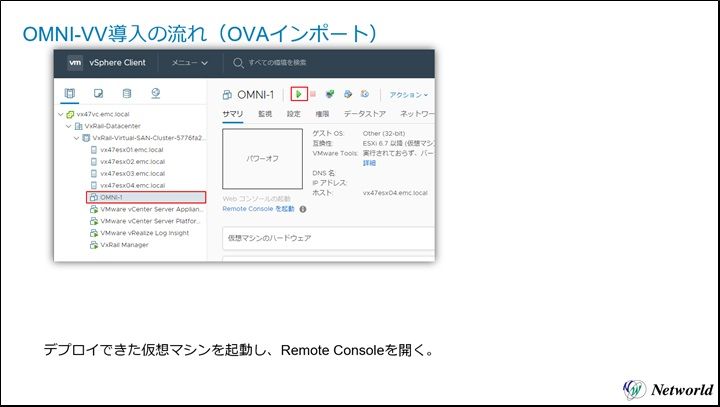Click the host link vx47esx04.emc.local in summary

click(x=395, y=193)
